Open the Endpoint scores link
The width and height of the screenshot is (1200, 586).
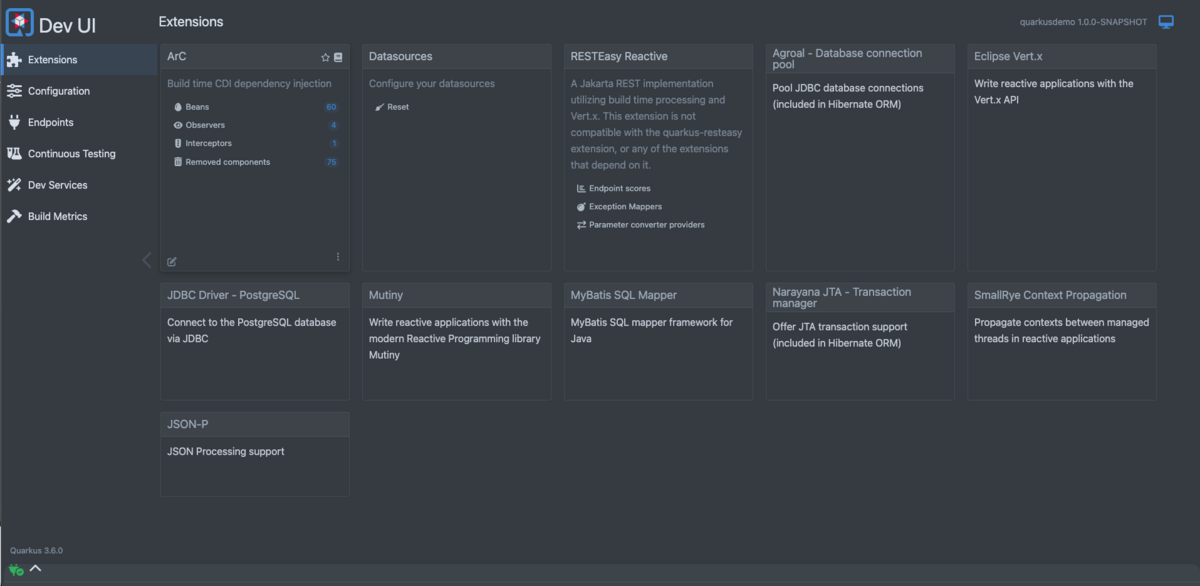coord(620,188)
